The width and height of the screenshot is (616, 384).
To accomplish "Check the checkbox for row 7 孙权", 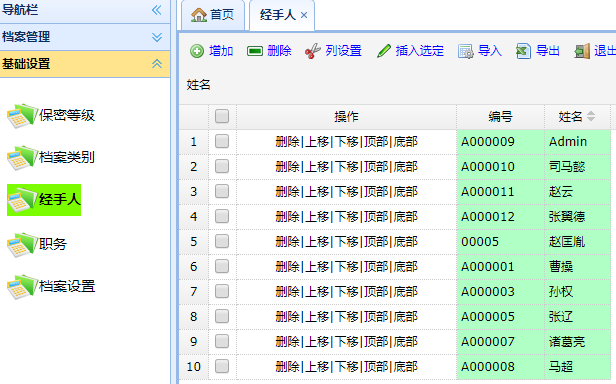I will click(222, 292).
